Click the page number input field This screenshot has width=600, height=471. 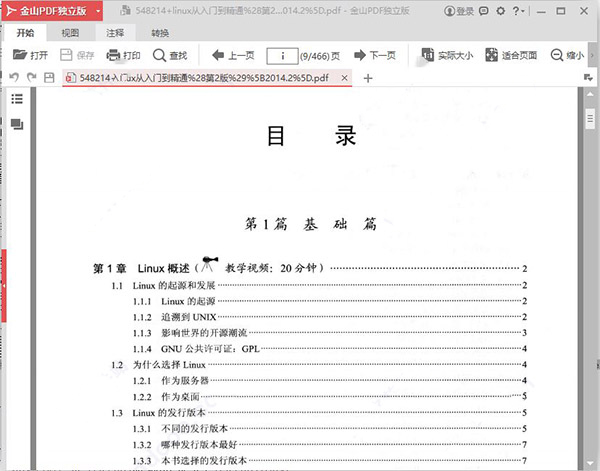point(282,56)
